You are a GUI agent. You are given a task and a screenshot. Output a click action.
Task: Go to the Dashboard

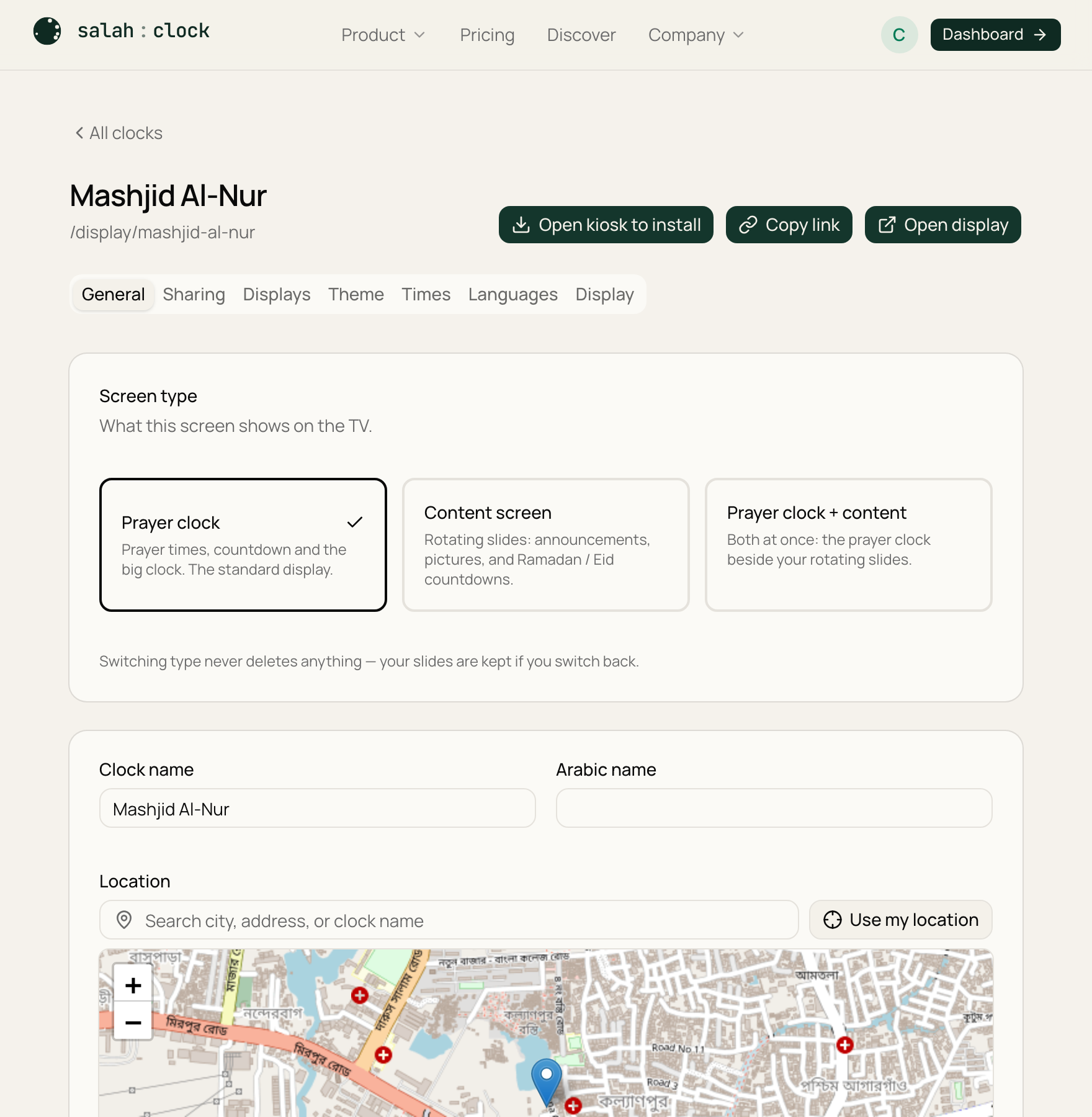[x=995, y=35]
